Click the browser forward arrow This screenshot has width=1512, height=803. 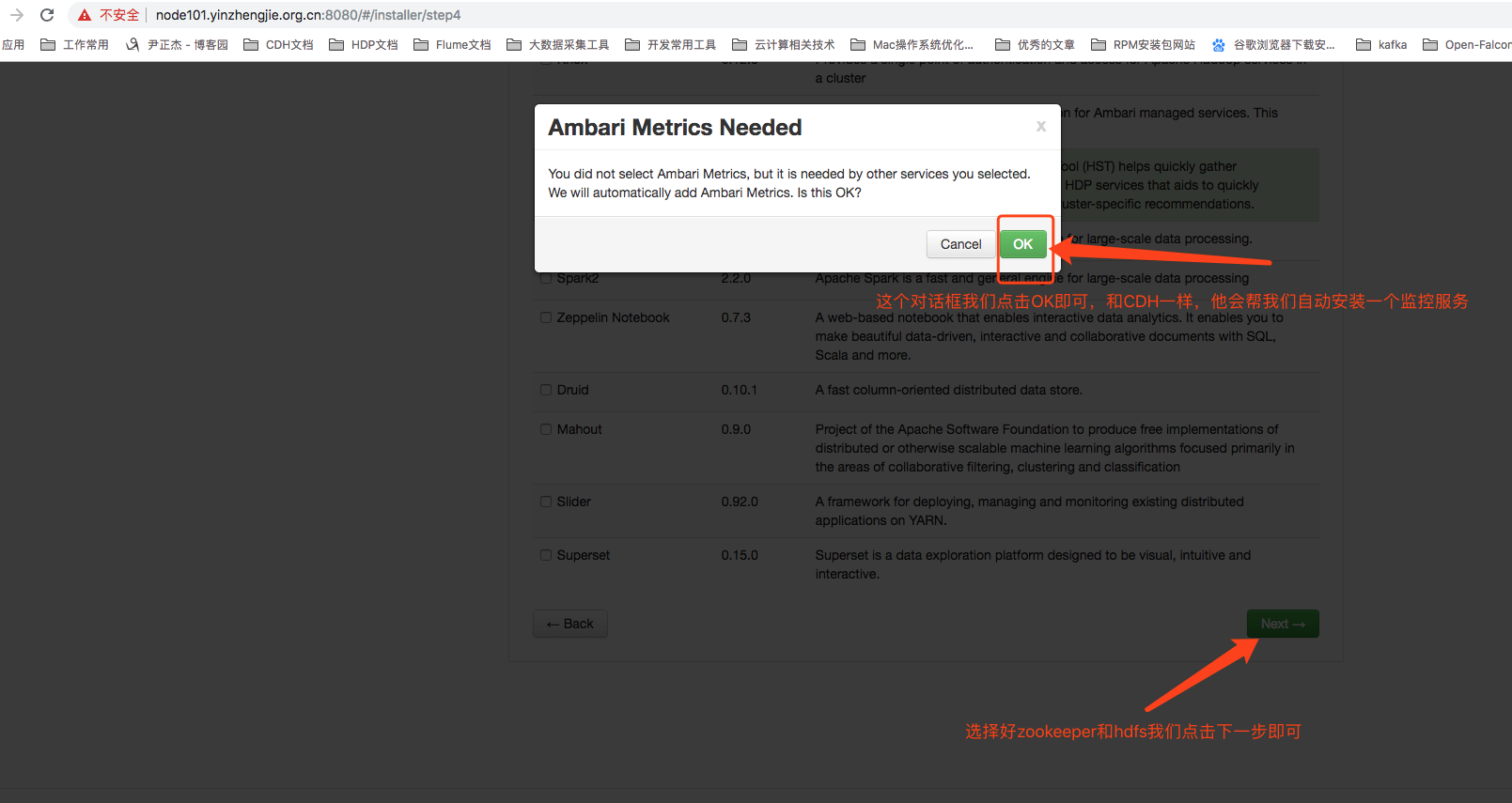[17, 15]
